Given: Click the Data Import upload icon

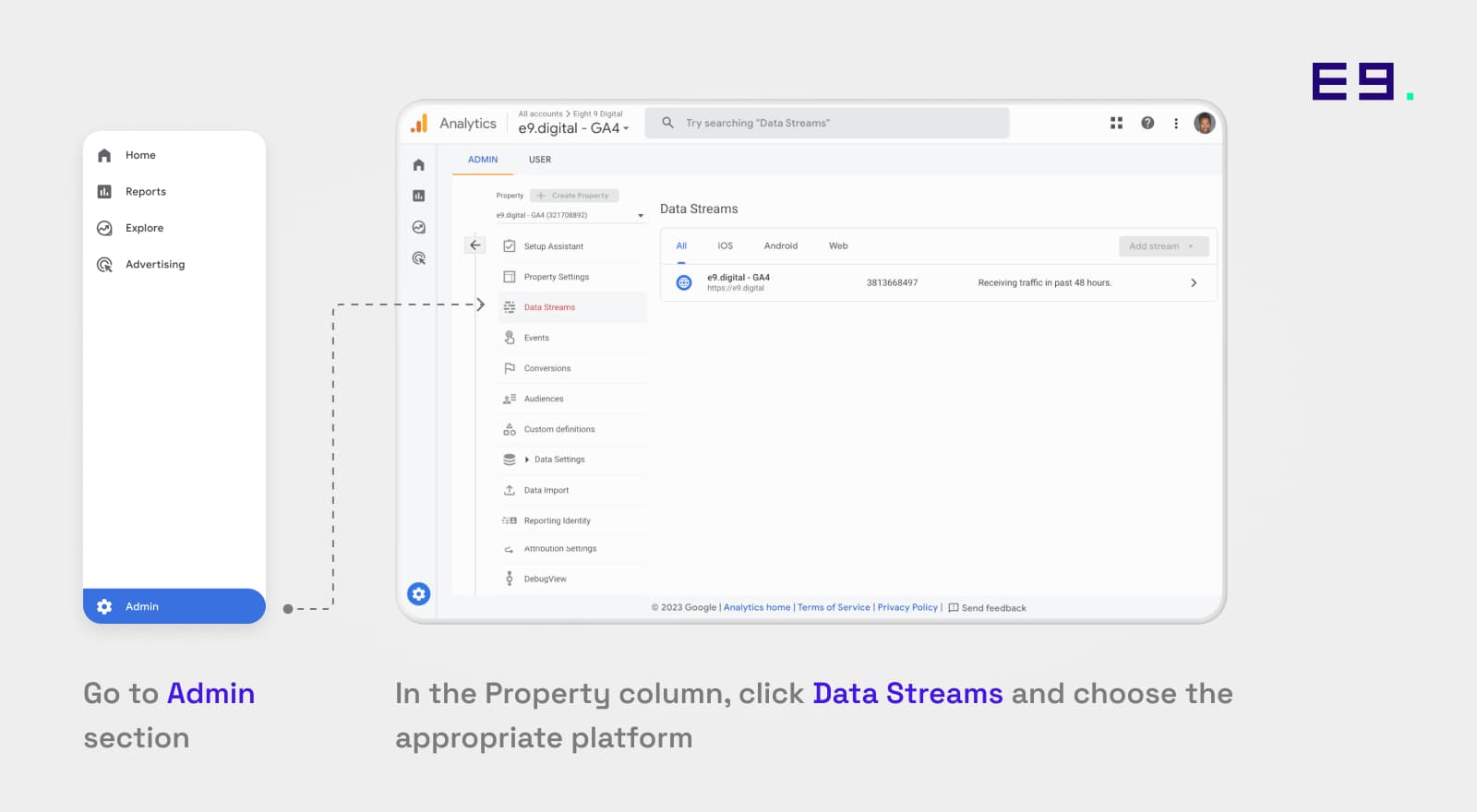Looking at the screenshot, I should pos(510,490).
